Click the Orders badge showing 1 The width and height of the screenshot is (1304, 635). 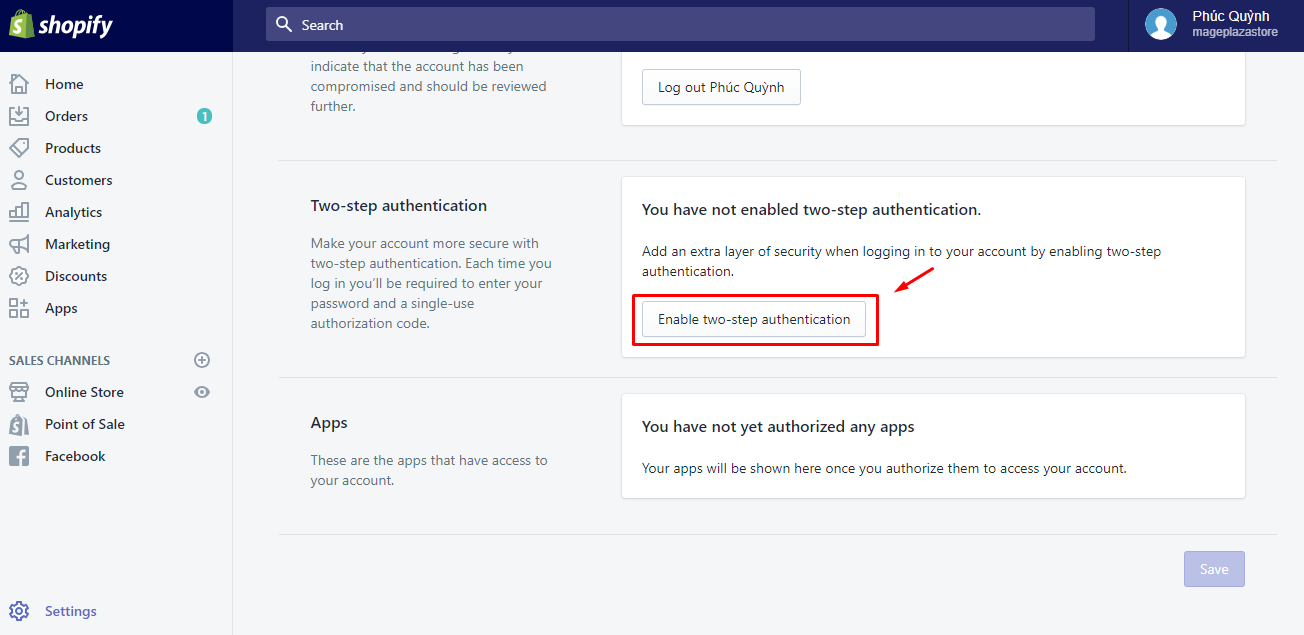click(204, 116)
